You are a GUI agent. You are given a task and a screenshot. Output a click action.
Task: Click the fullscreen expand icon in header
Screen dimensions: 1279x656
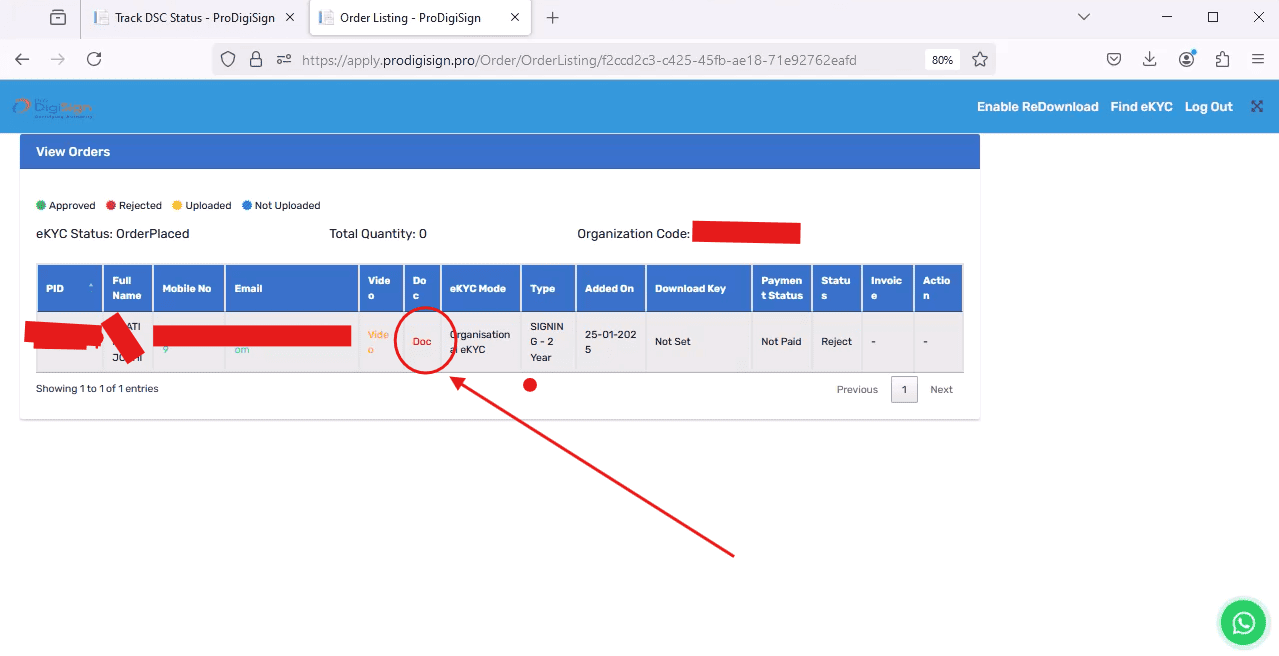[x=1257, y=107]
